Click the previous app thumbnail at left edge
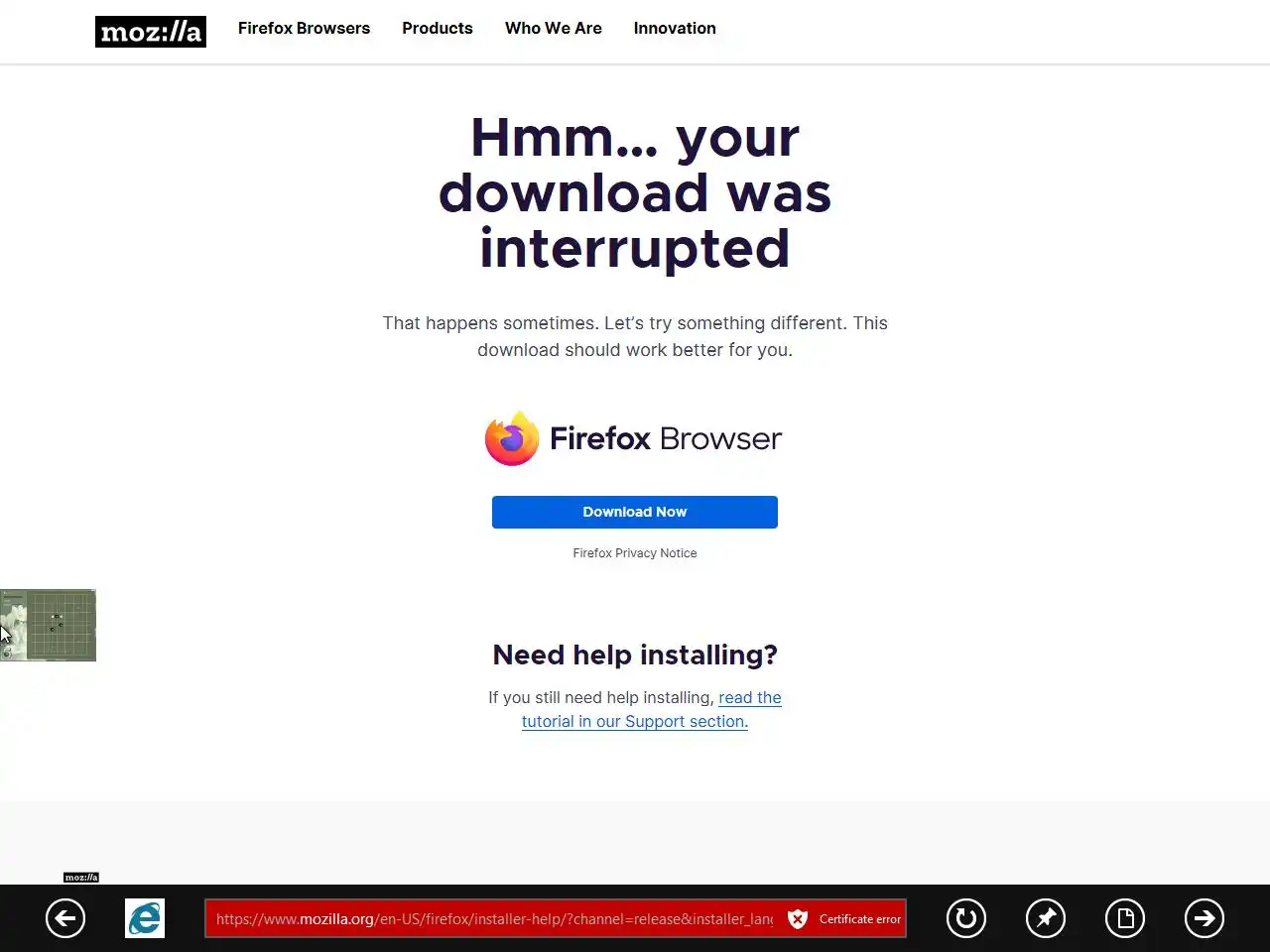The height and width of the screenshot is (952, 1270). tap(48, 625)
